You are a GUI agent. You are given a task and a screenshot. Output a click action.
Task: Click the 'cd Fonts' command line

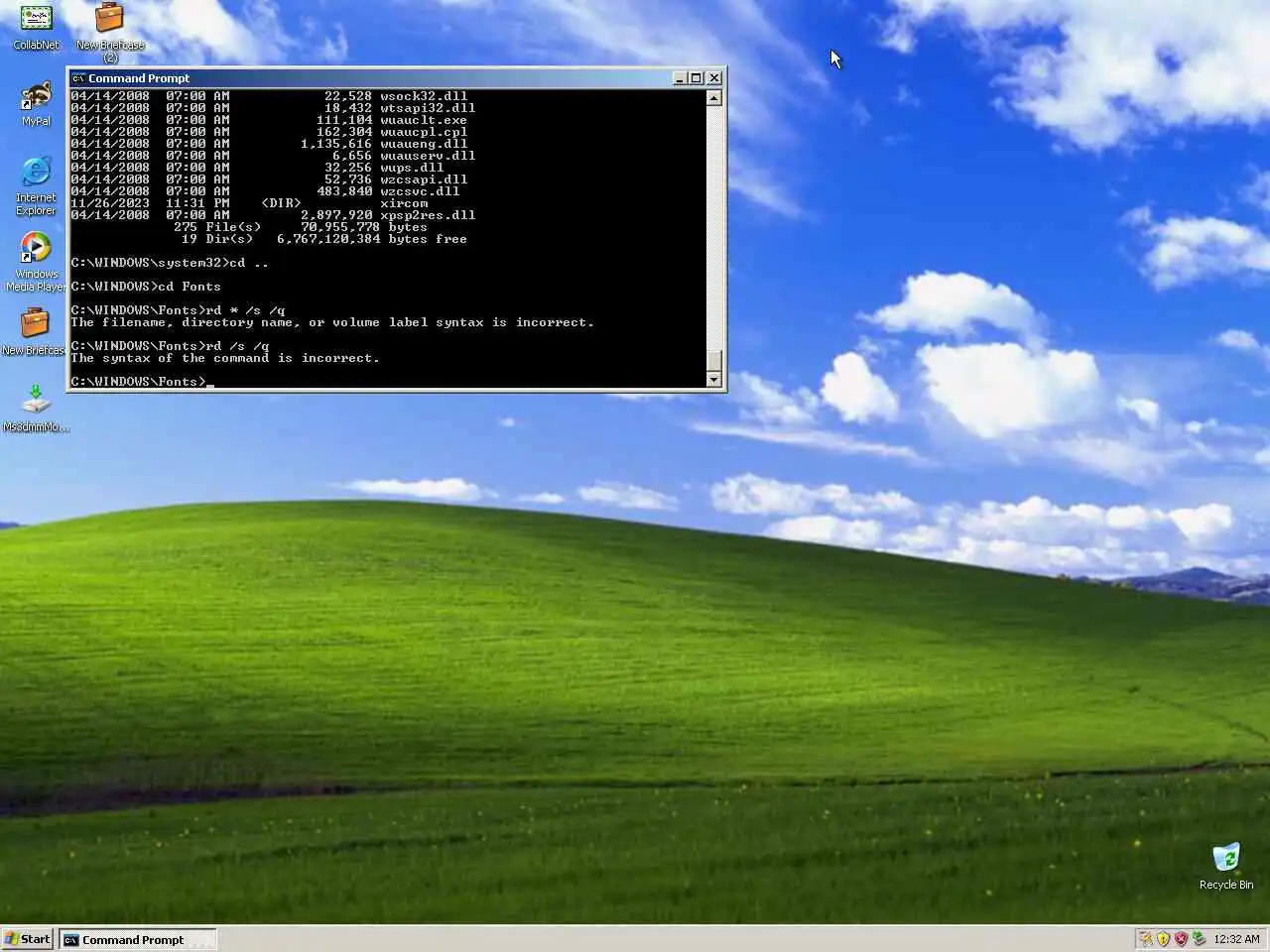pyautogui.click(x=146, y=287)
